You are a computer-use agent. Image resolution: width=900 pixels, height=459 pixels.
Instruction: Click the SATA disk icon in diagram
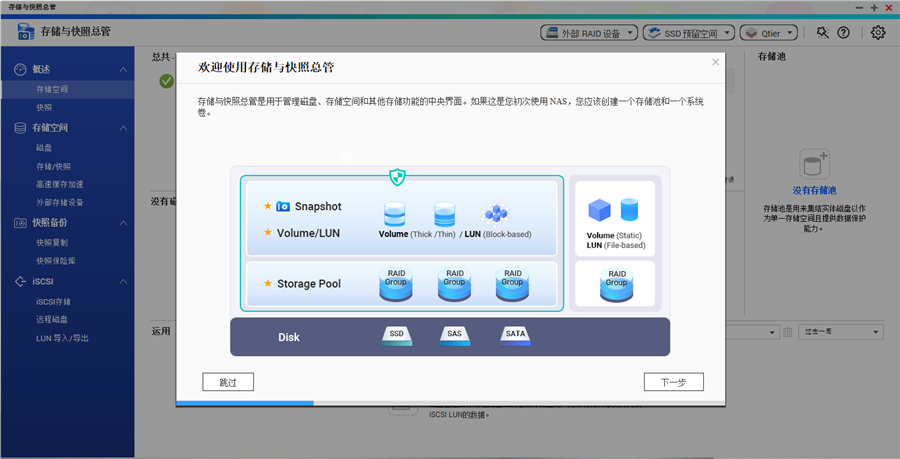(x=515, y=334)
